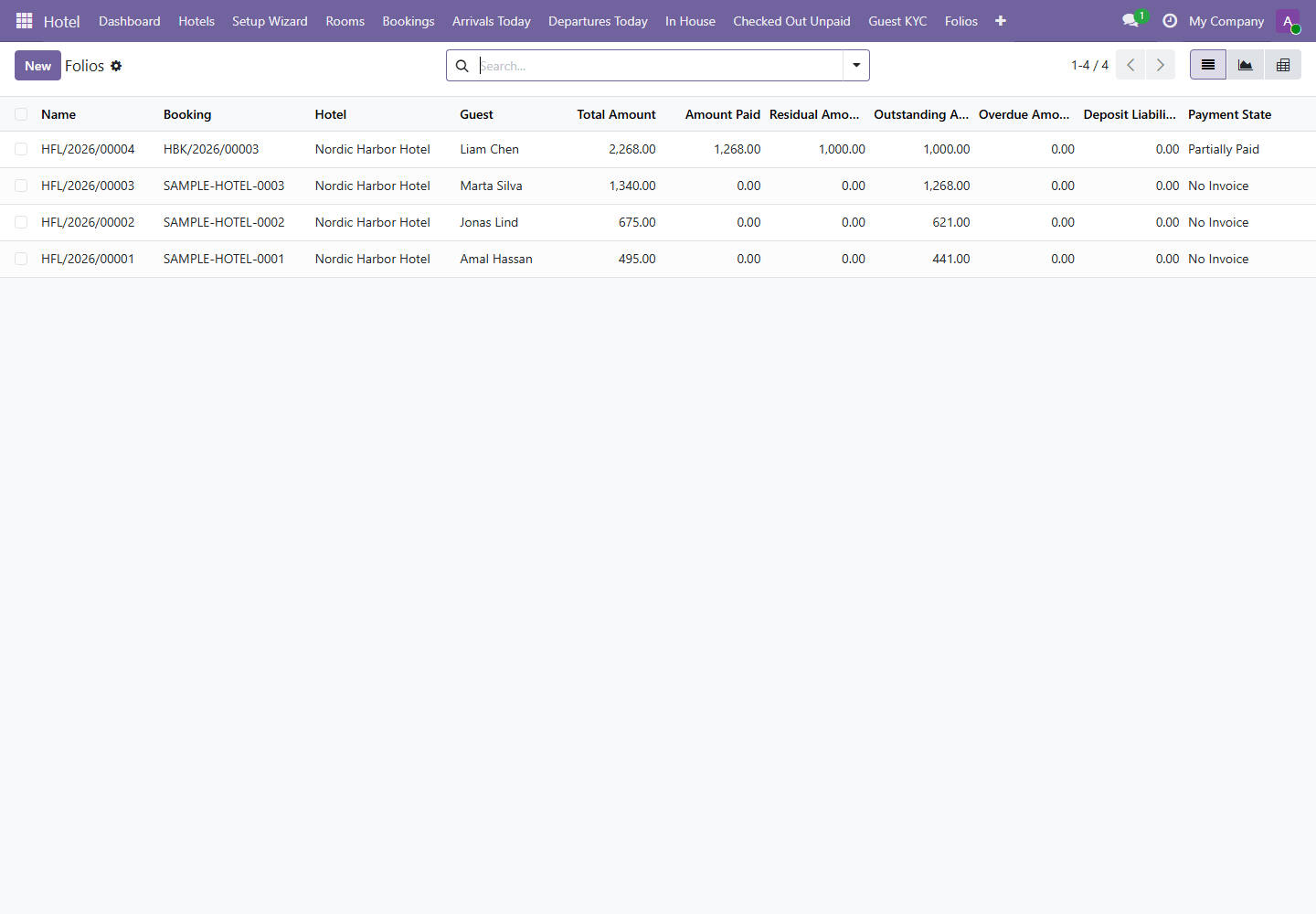This screenshot has width=1316, height=914.
Task: Switch to graph view
Action: tap(1246, 65)
